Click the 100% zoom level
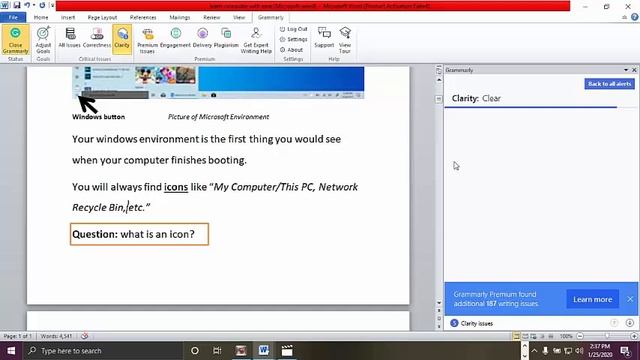 [x=566, y=336]
